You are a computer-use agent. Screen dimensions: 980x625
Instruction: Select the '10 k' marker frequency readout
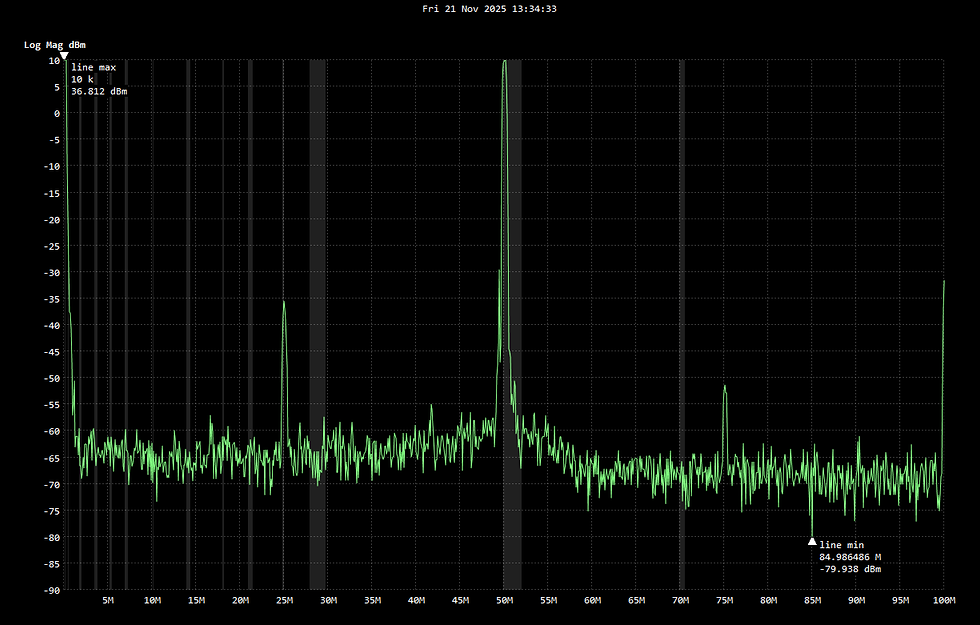coord(82,79)
